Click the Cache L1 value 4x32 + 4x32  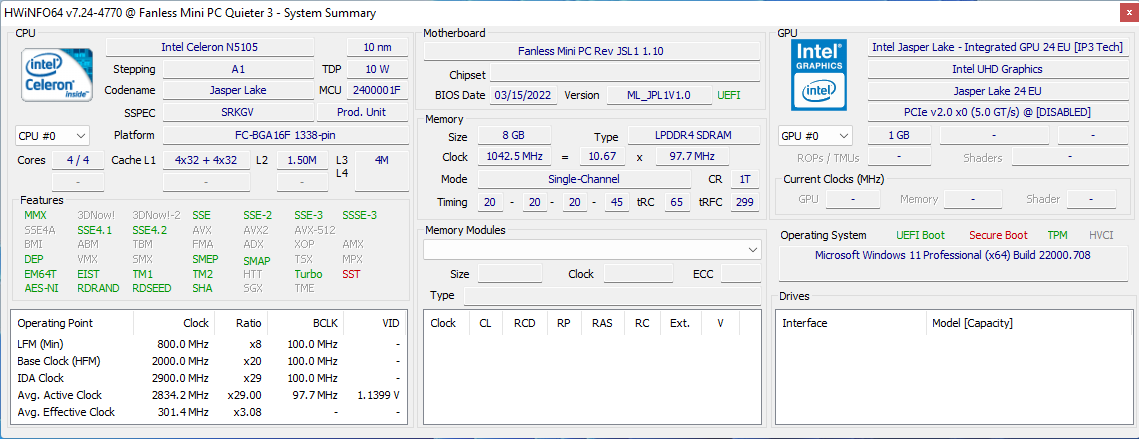click(x=206, y=160)
